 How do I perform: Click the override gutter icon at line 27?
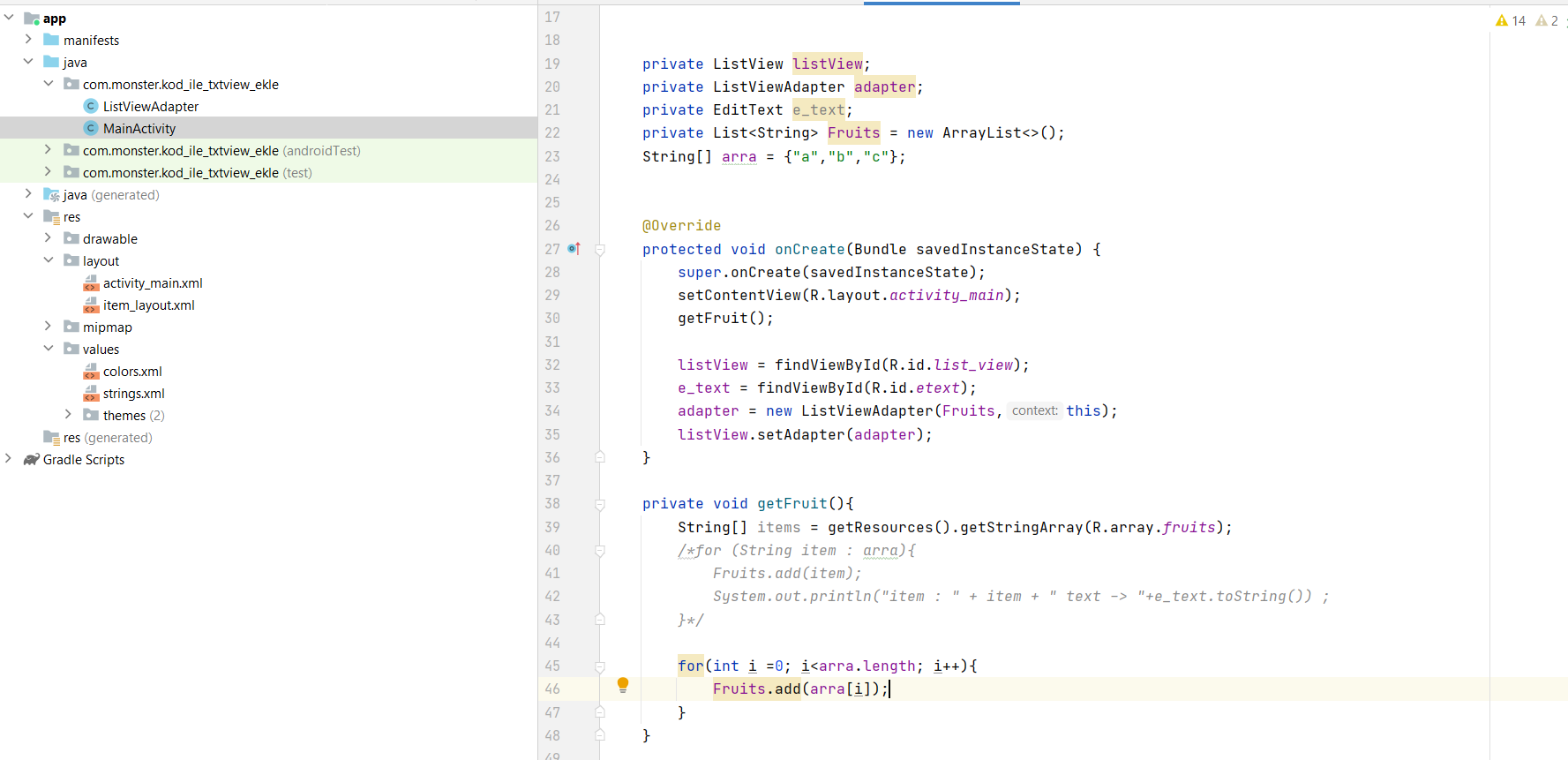574,249
